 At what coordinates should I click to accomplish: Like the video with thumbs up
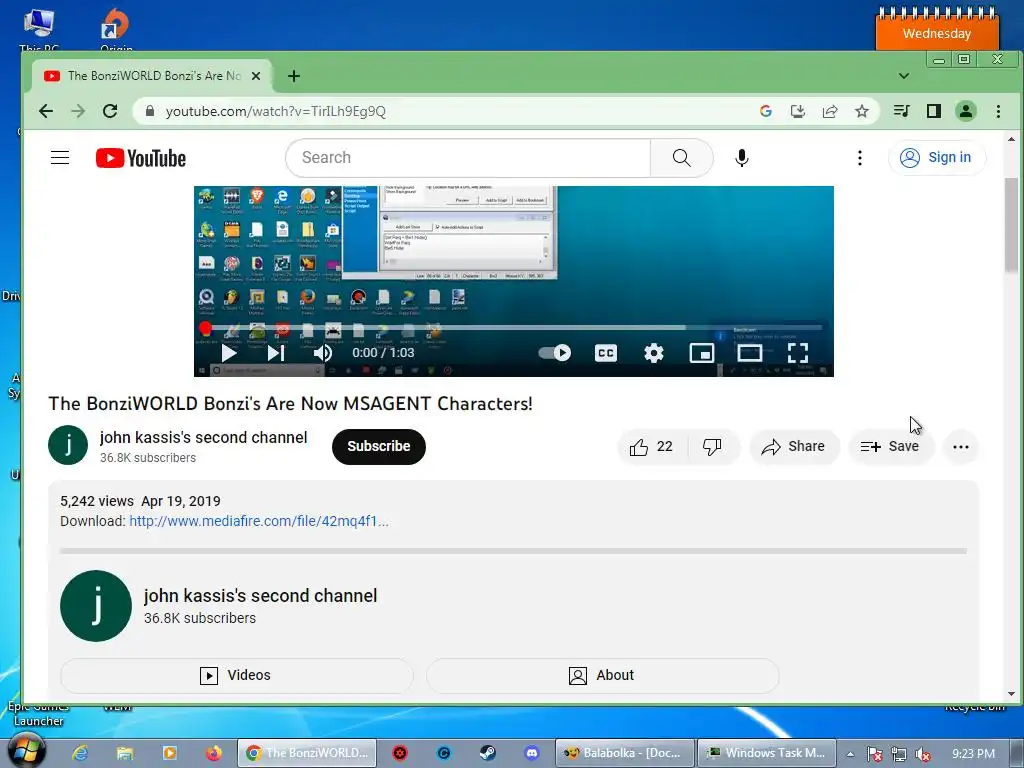click(652, 447)
